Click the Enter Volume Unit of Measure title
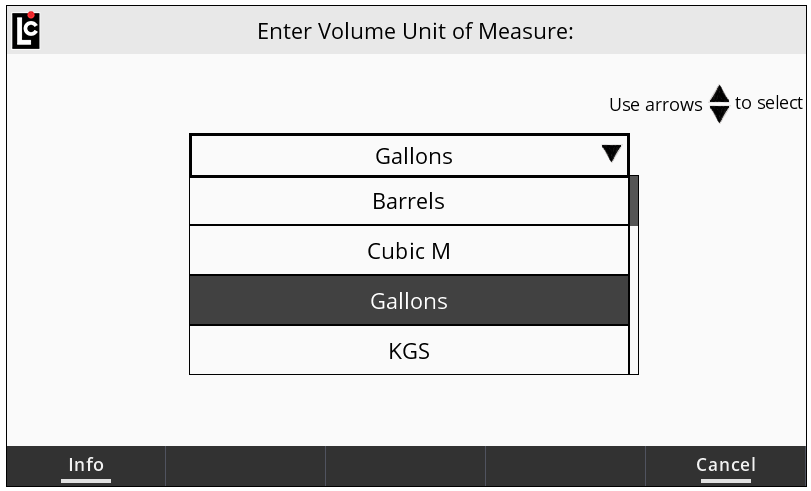 [x=415, y=30]
